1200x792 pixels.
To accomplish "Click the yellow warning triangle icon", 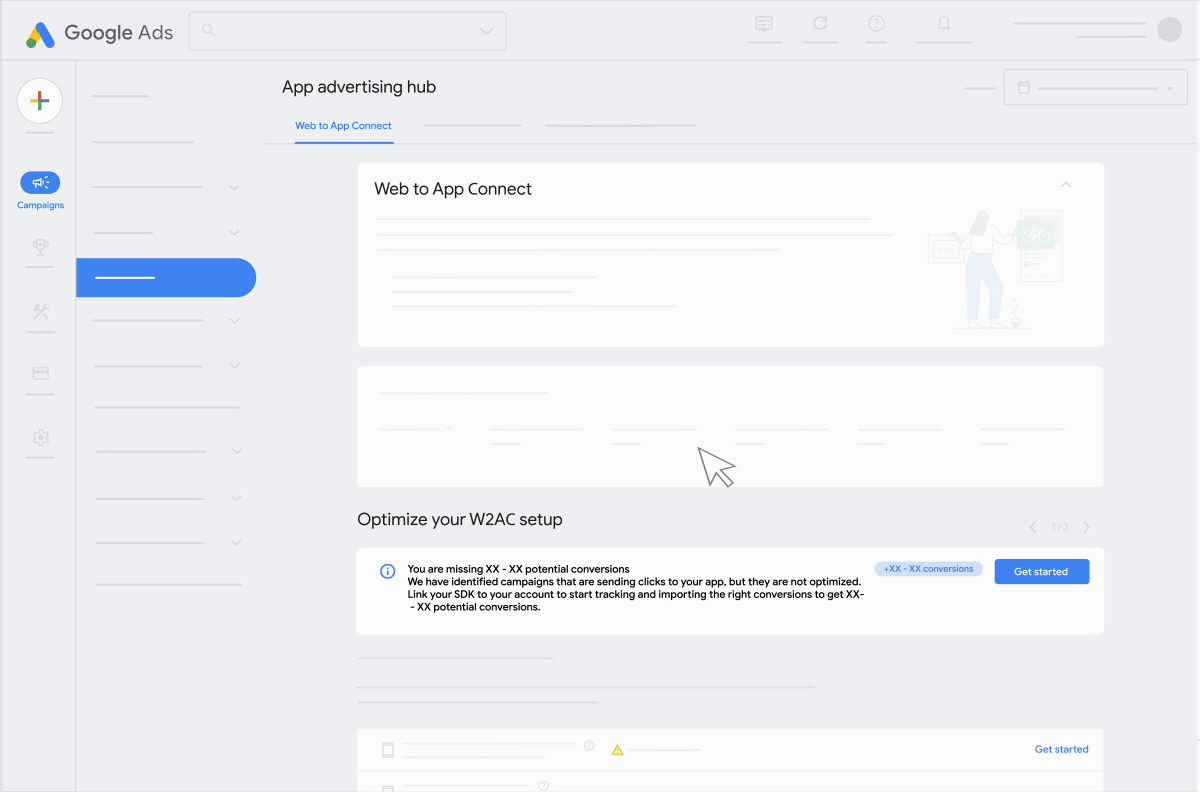I will 617,749.
